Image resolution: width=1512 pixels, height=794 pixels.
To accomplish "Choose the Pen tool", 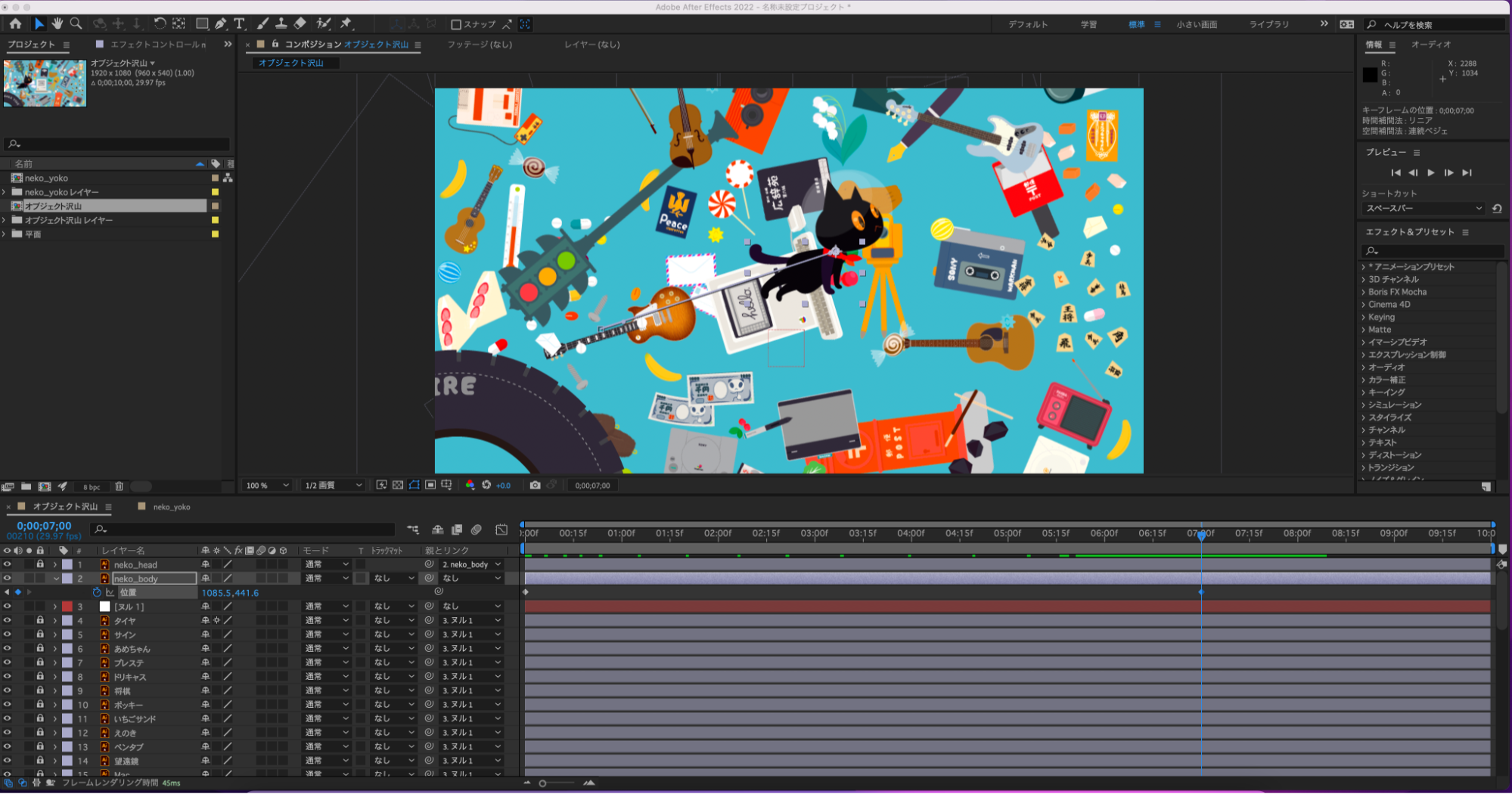I will pyautogui.click(x=221, y=24).
